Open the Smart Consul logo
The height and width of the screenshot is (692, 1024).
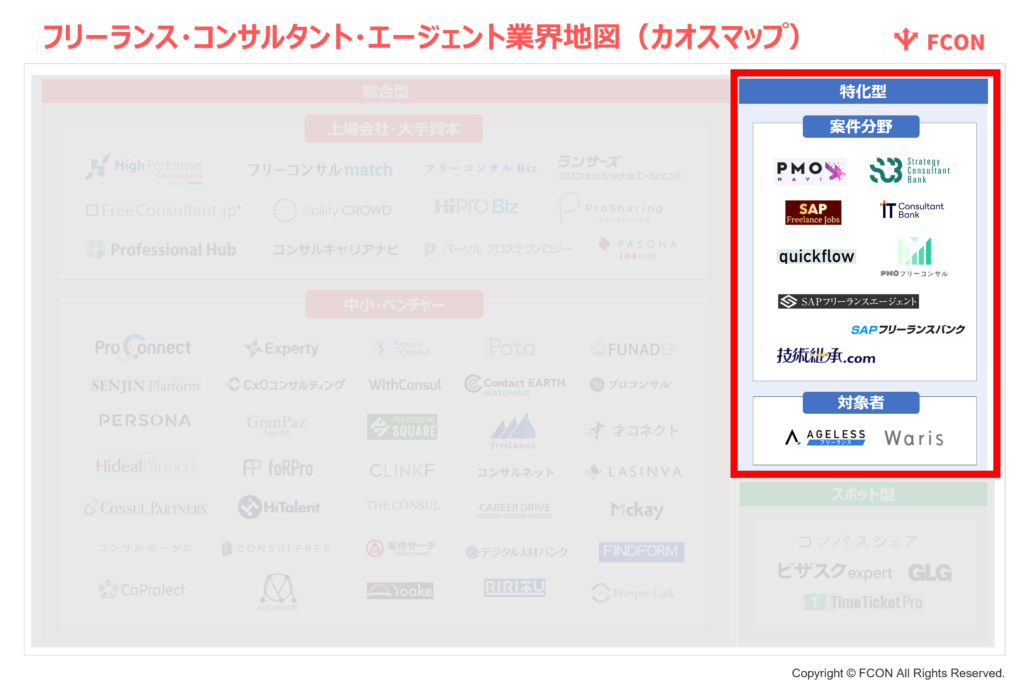[x=401, y=347]
